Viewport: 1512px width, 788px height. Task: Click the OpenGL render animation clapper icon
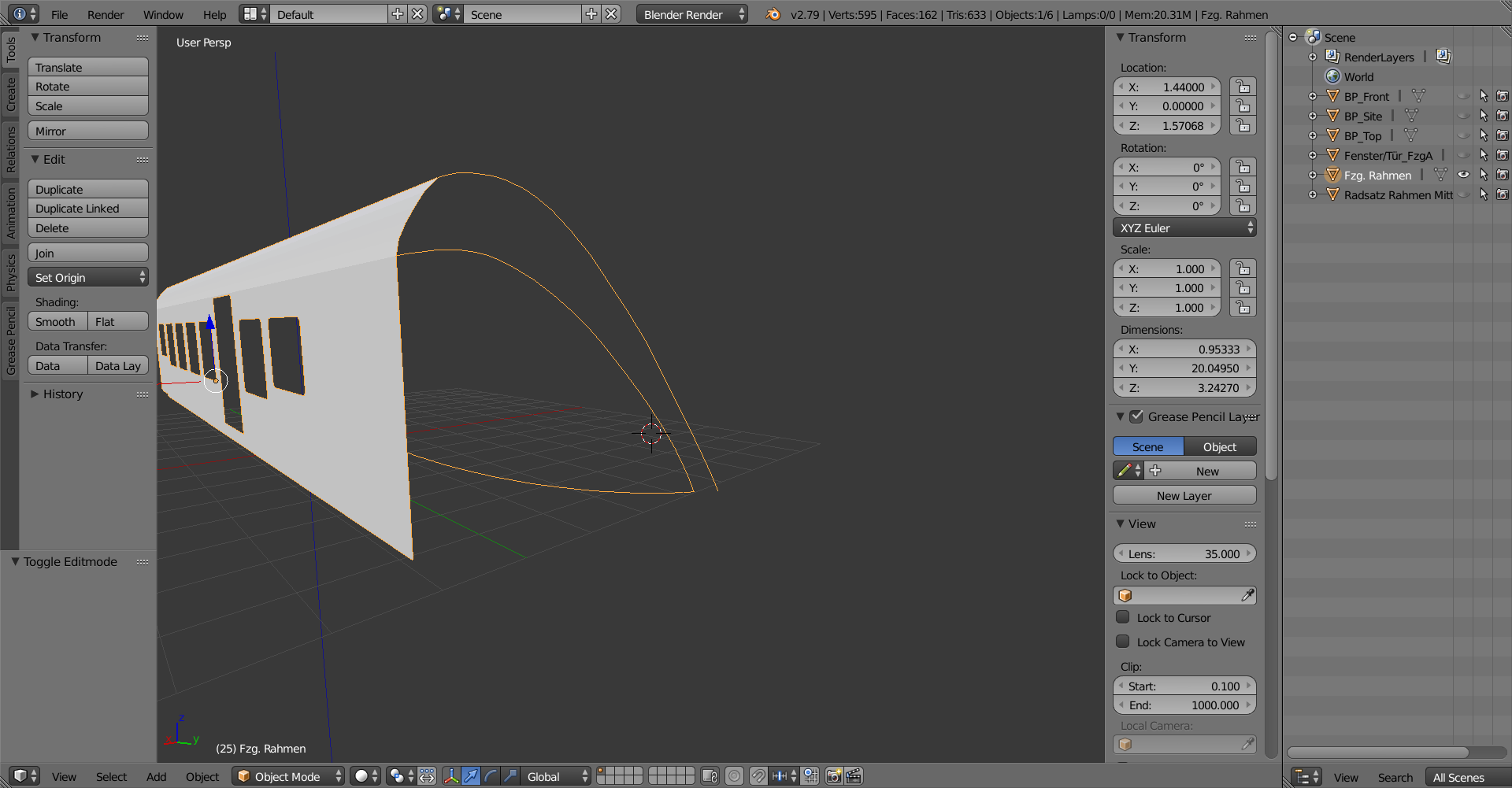(x=854, y=776)
